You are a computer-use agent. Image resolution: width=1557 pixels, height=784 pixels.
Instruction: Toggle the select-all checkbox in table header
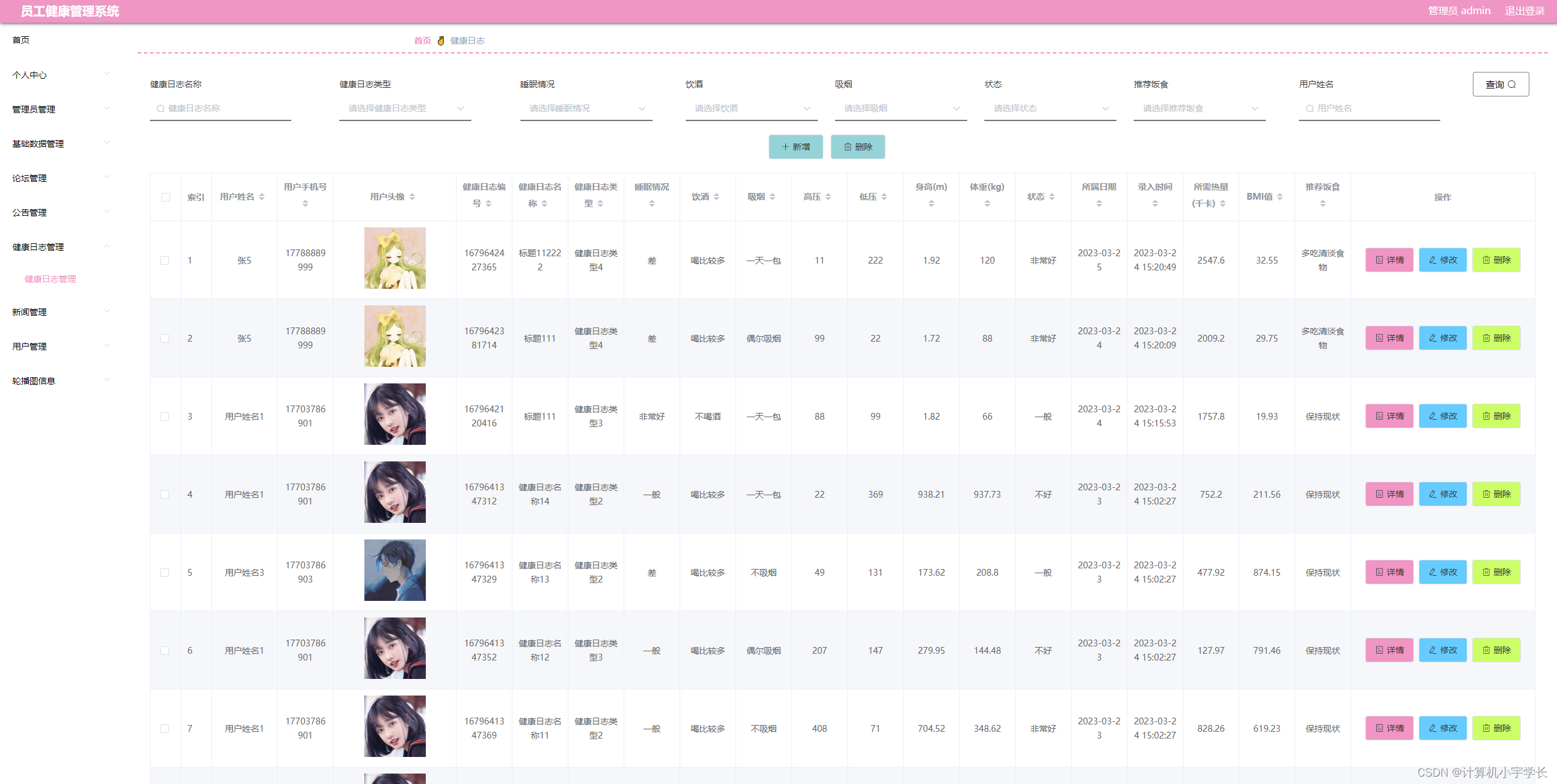pos(166,197)
